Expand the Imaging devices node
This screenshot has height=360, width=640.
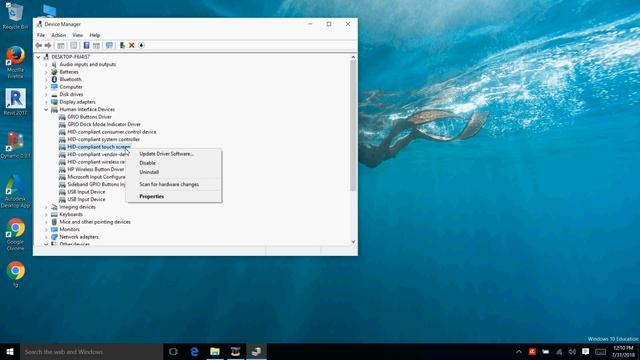(46, 207)
